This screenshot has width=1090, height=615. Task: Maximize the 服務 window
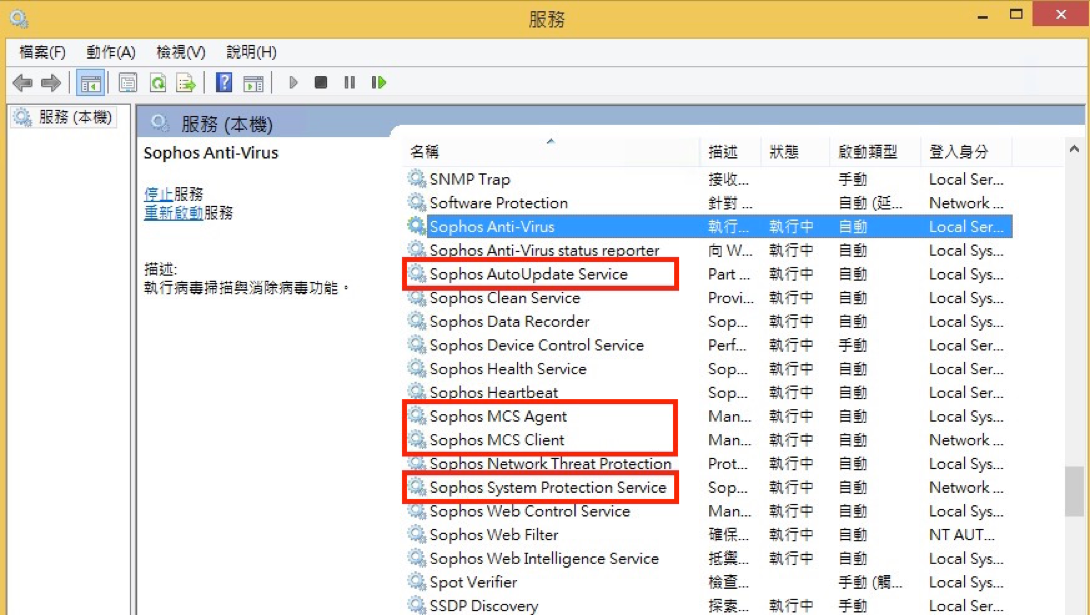(x=1016, y=15)
